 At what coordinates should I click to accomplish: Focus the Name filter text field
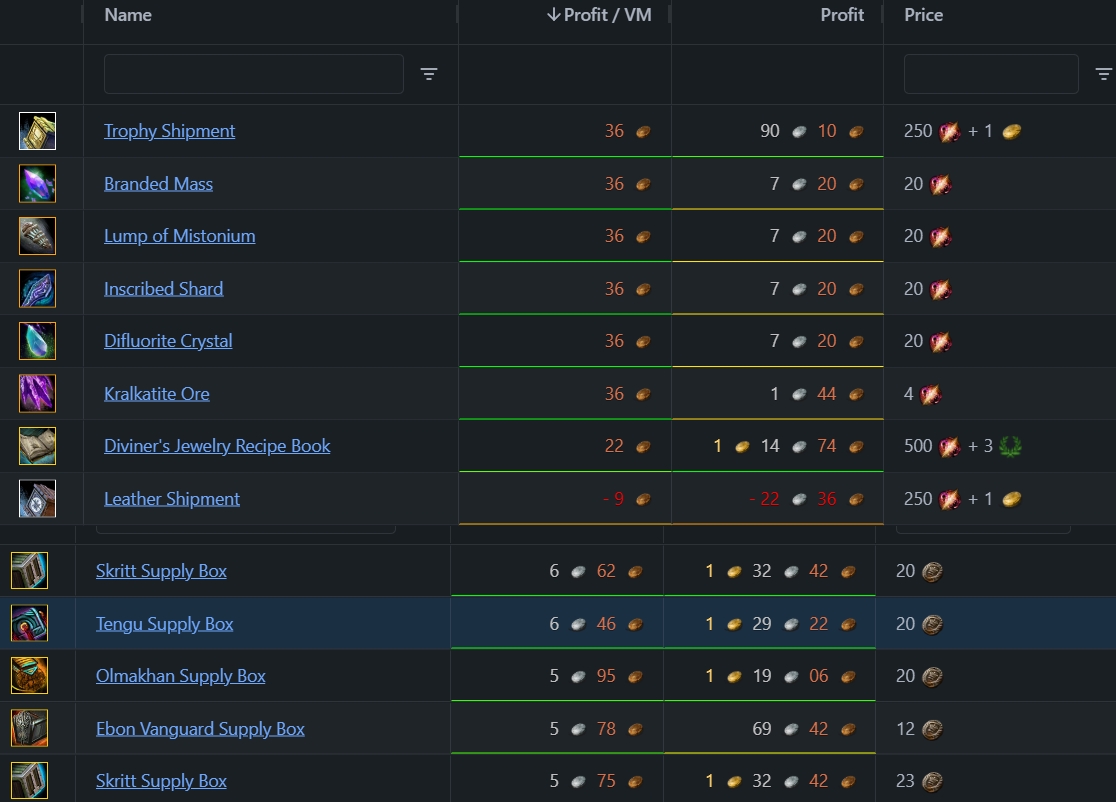(x=254, y=74)
